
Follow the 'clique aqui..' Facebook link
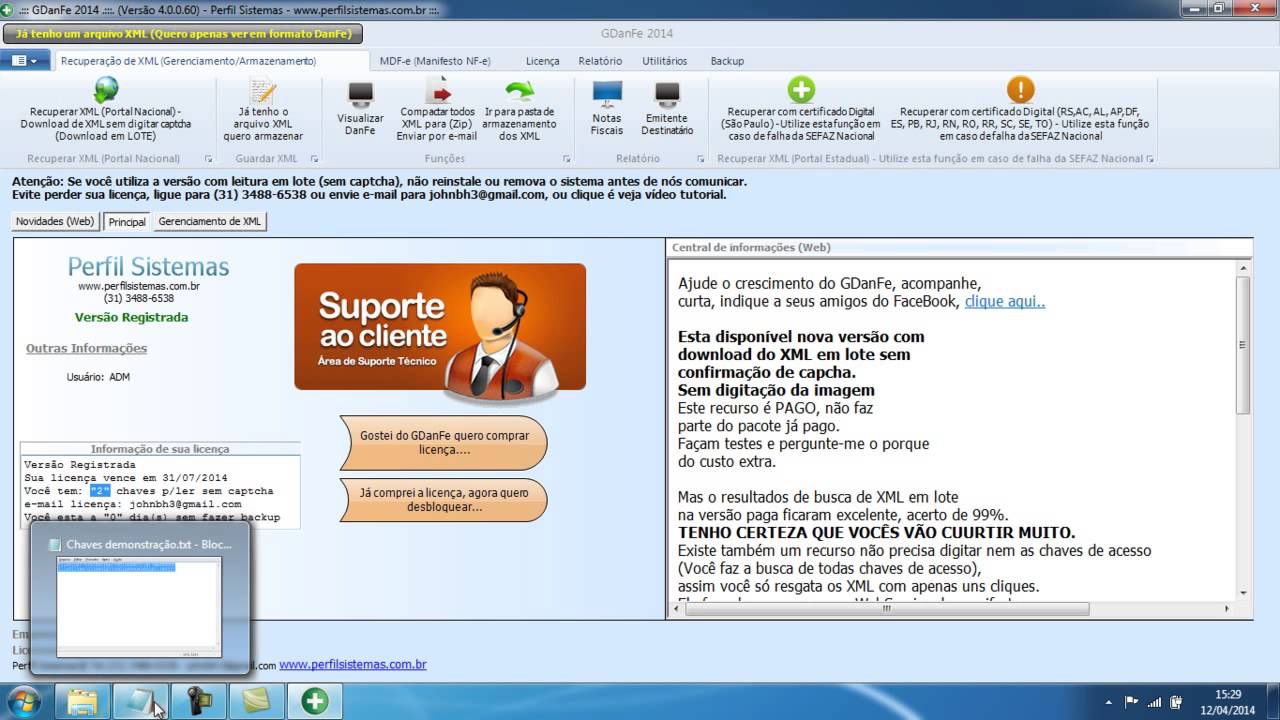(x=1005, y=301)
